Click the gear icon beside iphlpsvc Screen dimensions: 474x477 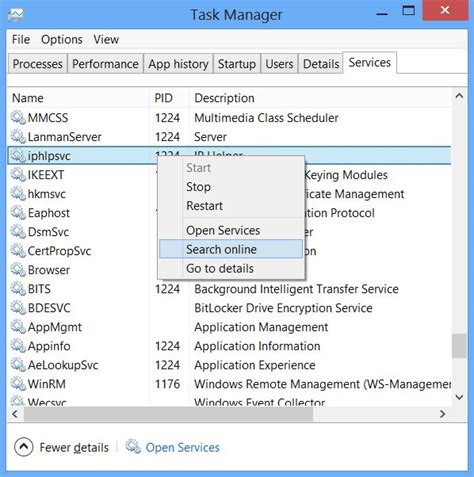(18, 156)
